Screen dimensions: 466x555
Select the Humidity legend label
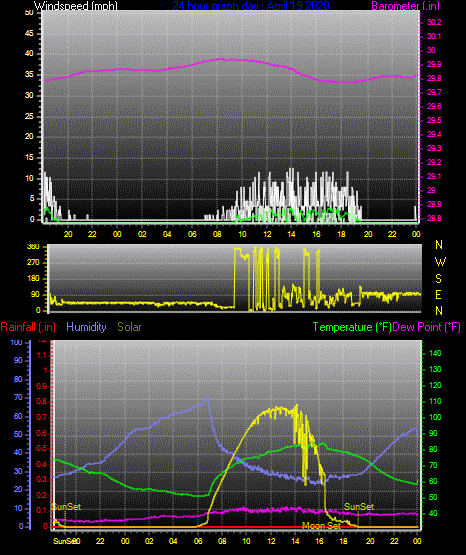click(86, 327)
